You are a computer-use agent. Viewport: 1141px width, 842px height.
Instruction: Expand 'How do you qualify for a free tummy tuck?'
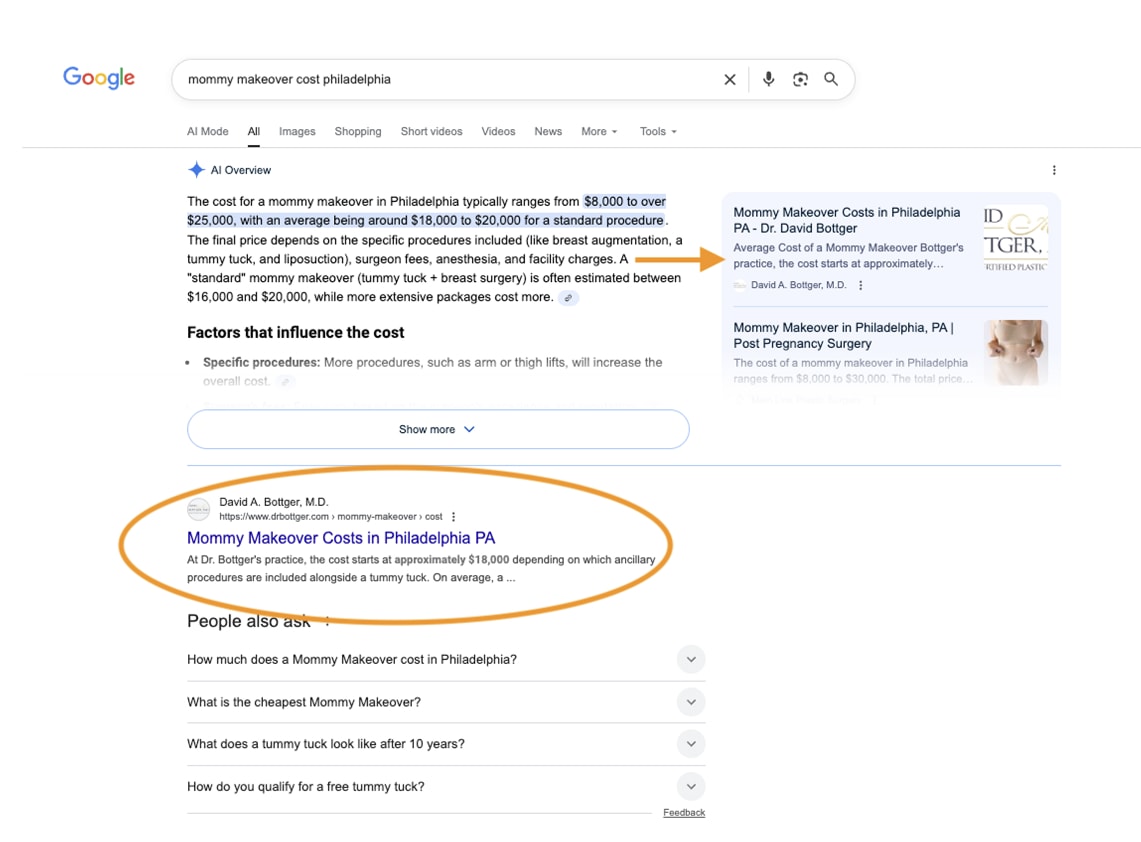691,787
